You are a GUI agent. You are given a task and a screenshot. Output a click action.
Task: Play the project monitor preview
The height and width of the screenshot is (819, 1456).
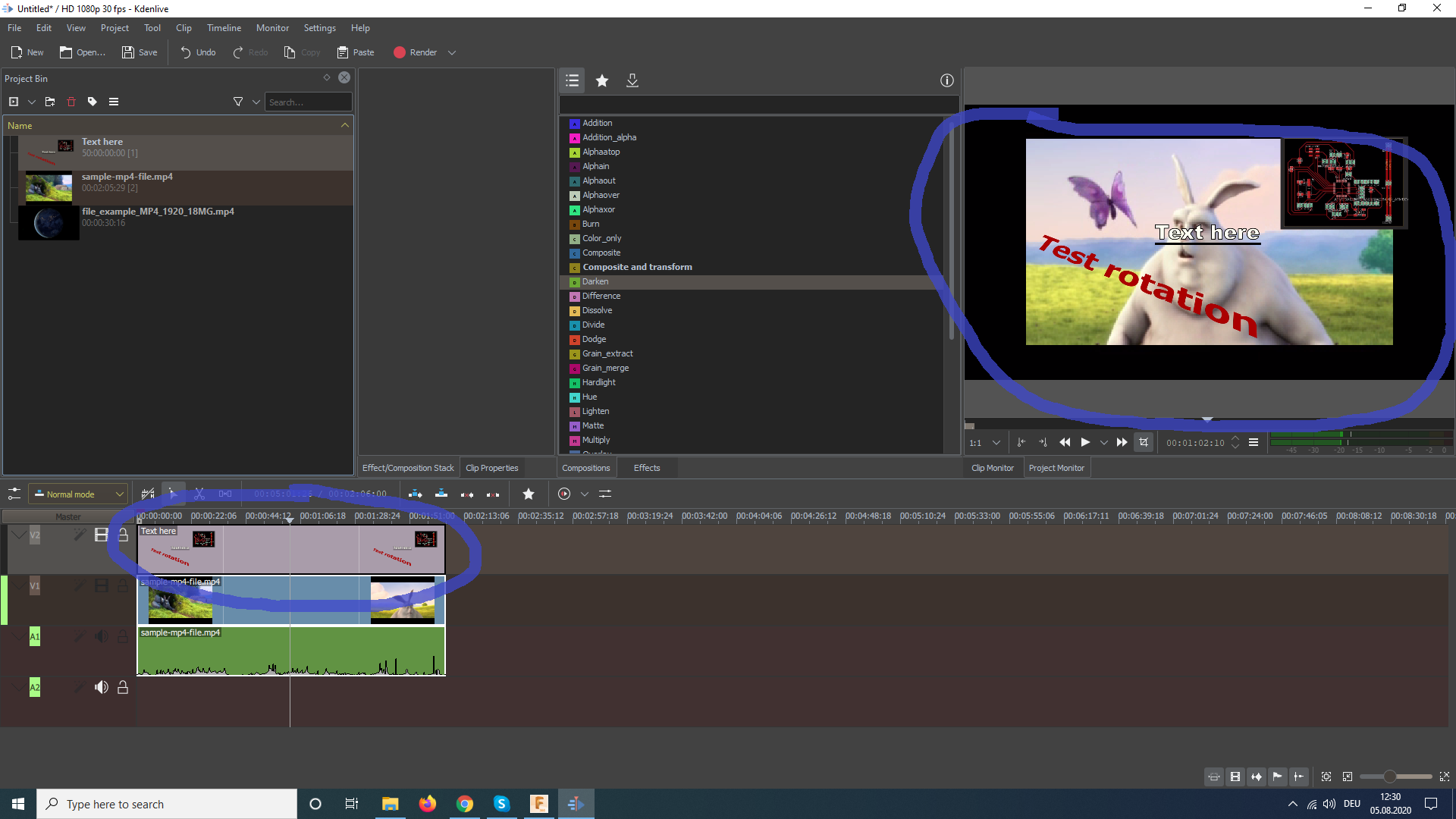(x=1085, y=442)
